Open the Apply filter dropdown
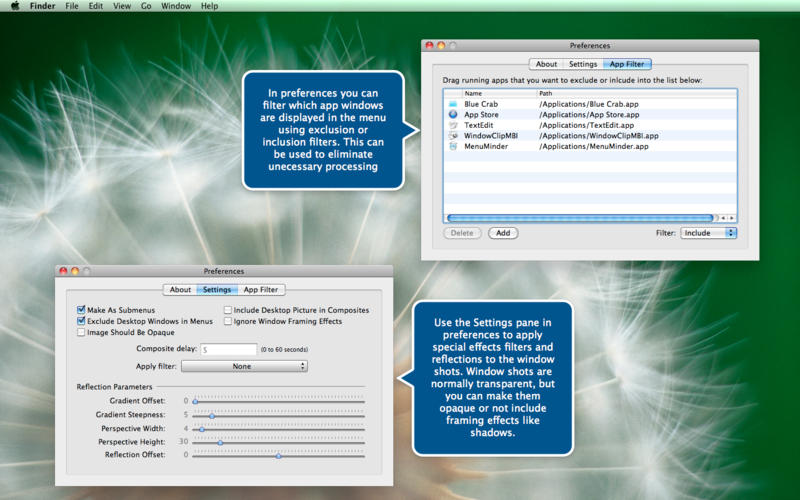 pos(244,366)
